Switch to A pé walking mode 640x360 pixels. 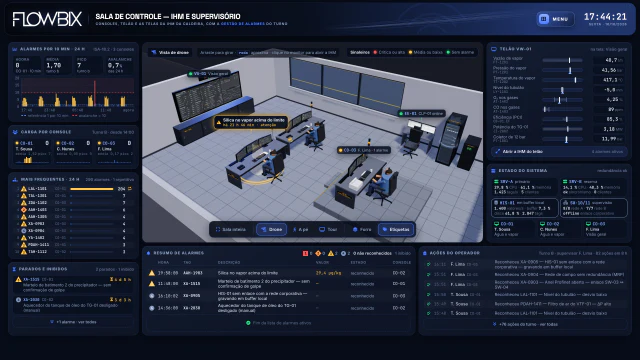pyautogui.click(x=300, y=229)
